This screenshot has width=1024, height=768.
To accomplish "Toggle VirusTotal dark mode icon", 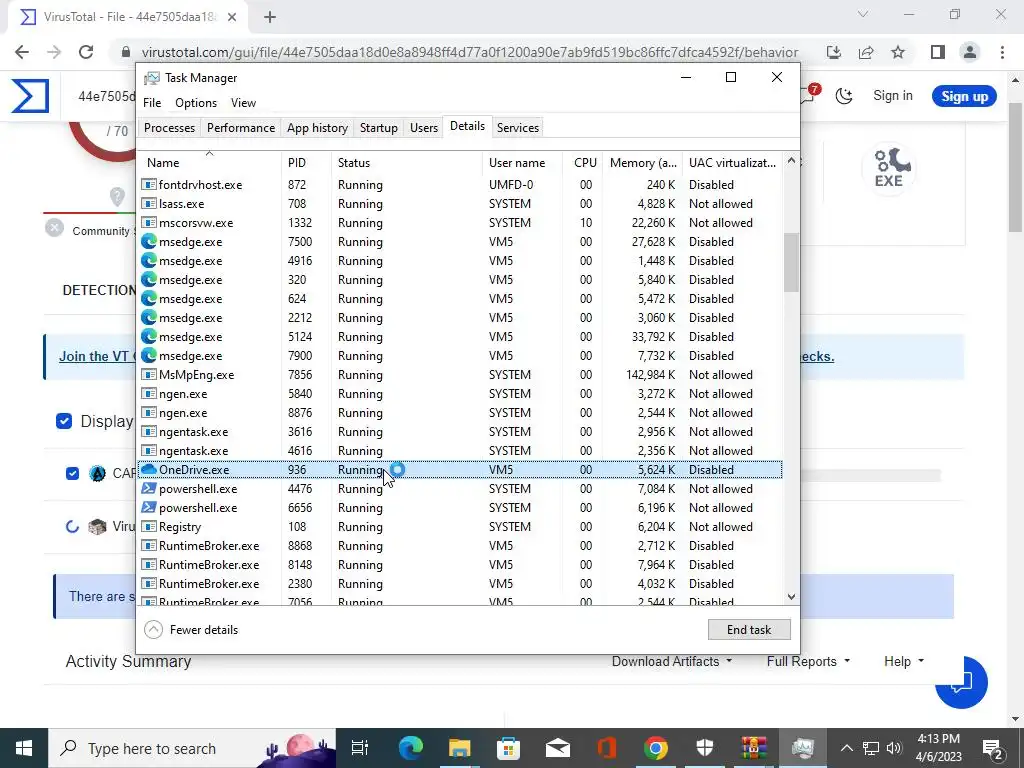I will pyautogui.click(x=844, y=96).
